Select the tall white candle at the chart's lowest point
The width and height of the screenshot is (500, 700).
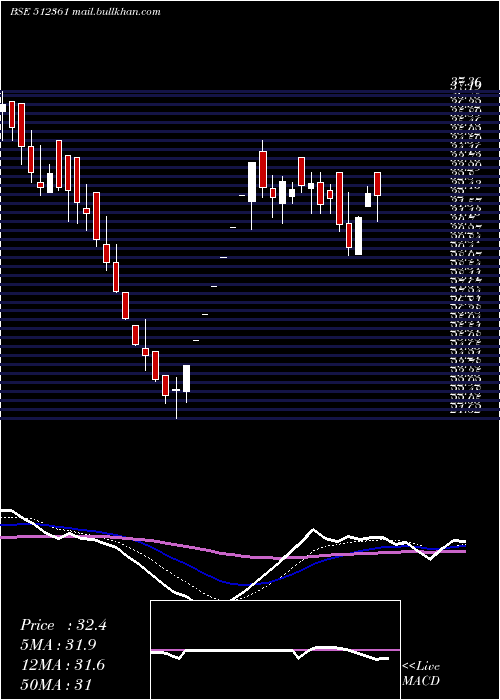coord(186,379)
